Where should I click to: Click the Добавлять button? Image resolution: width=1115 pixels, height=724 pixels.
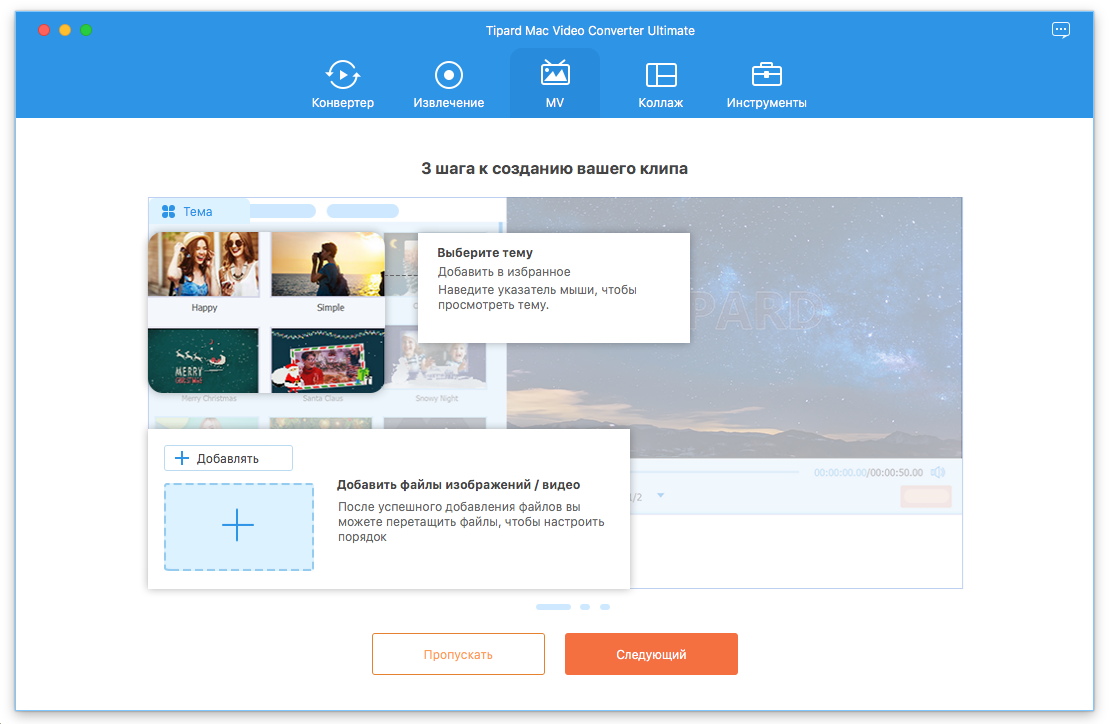(x=228, y=458)
